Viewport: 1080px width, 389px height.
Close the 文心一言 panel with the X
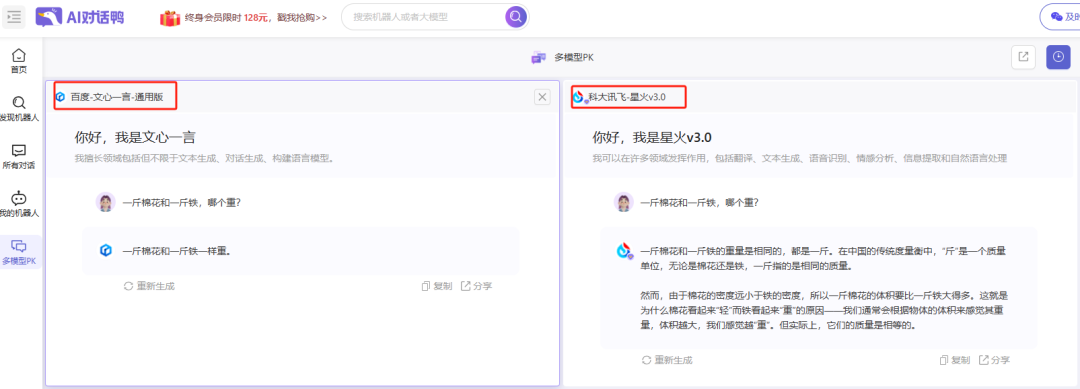coord(543,97)
